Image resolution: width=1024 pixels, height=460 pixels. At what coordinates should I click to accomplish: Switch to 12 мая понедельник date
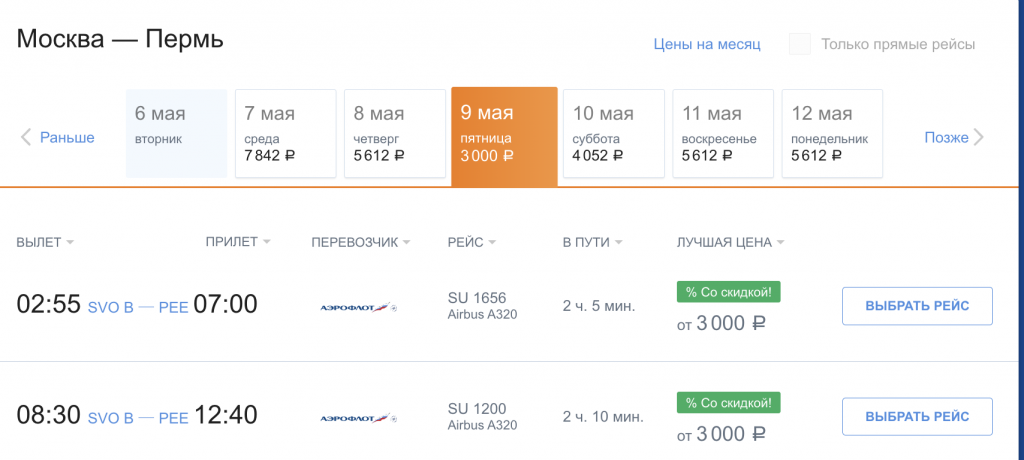[832, 133]
